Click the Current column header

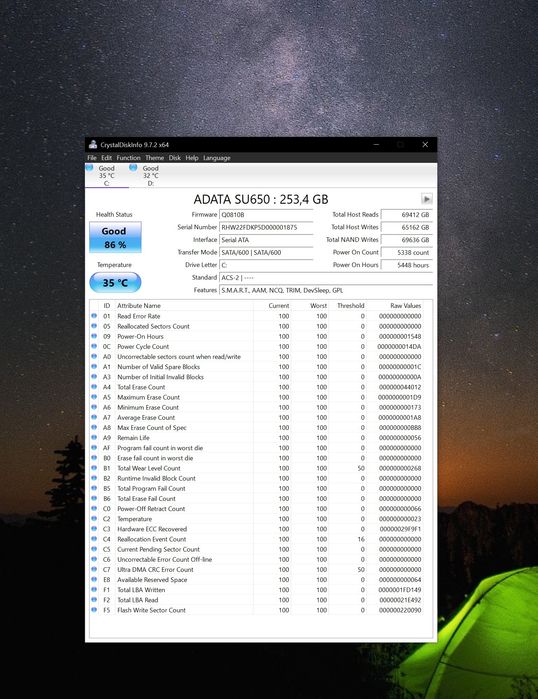pos(279,305)
